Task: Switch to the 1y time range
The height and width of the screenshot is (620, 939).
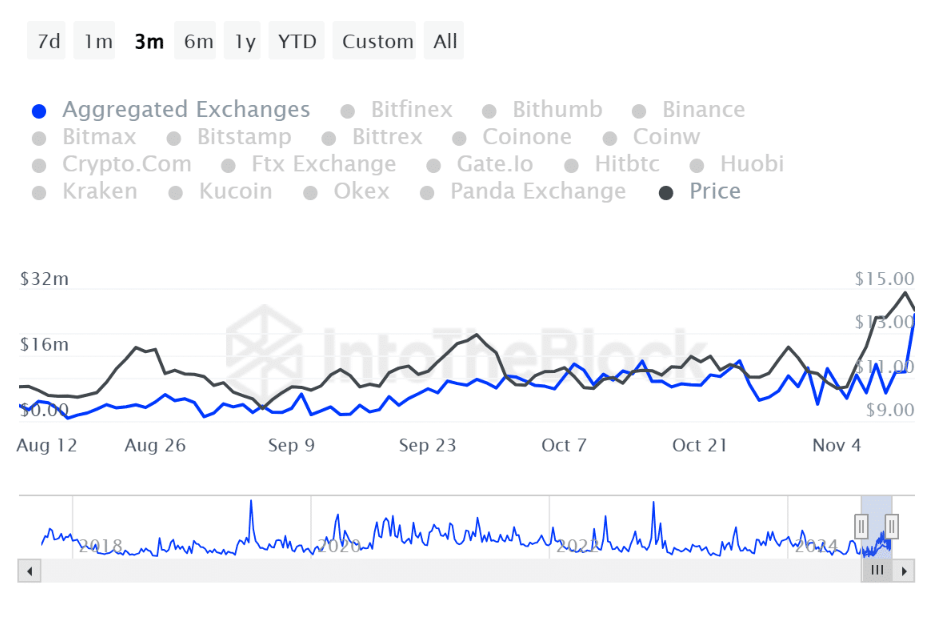Action: (245, 41)
